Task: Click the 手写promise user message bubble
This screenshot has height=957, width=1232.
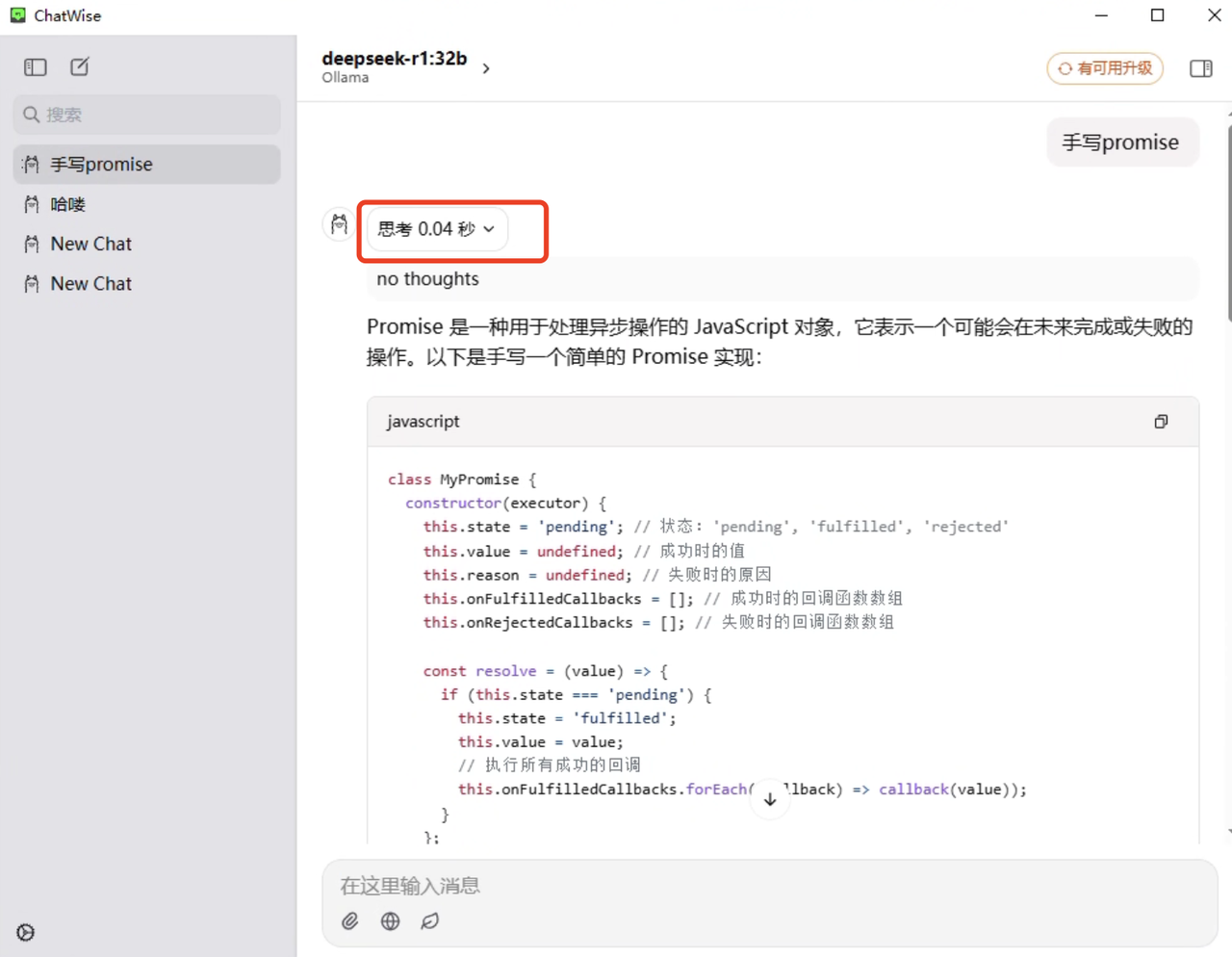Action: [1122, 142]
